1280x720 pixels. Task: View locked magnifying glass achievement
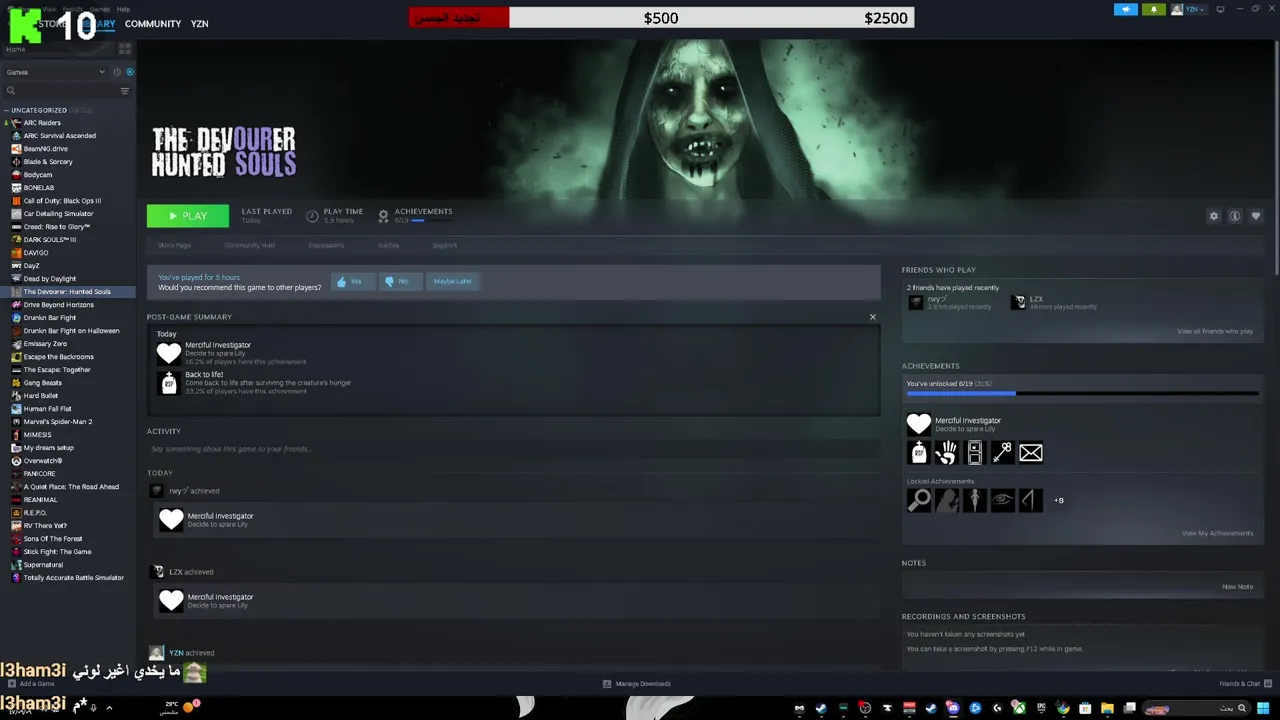pos(918,500)
